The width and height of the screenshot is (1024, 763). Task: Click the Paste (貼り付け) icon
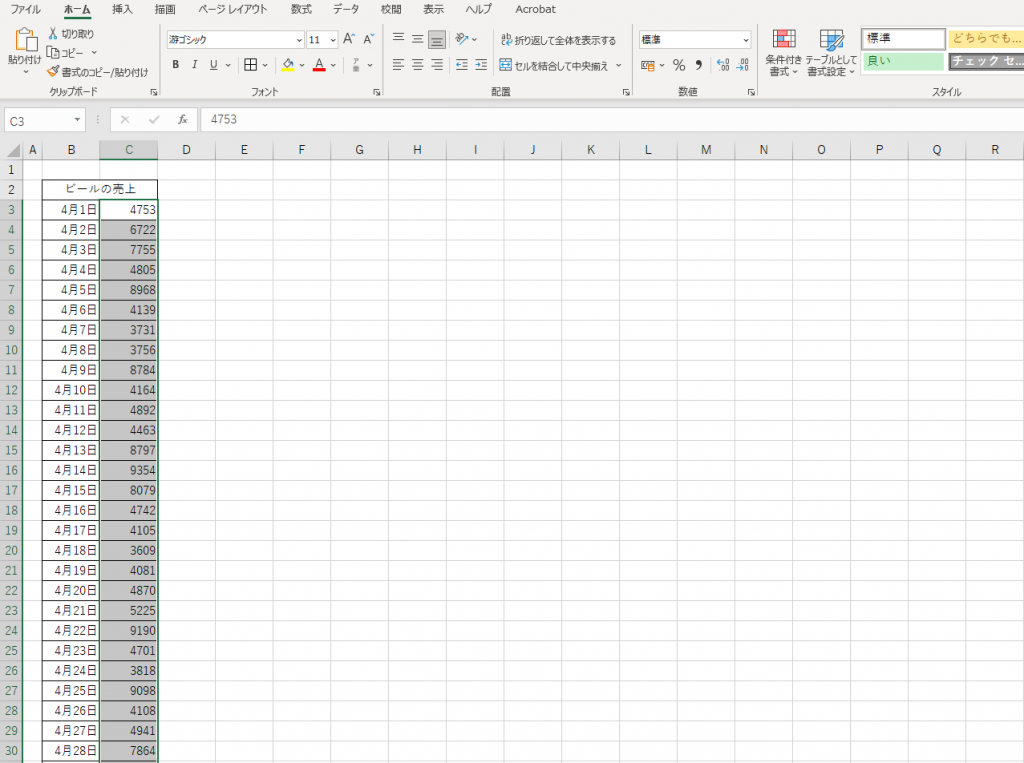click(25, 40)
